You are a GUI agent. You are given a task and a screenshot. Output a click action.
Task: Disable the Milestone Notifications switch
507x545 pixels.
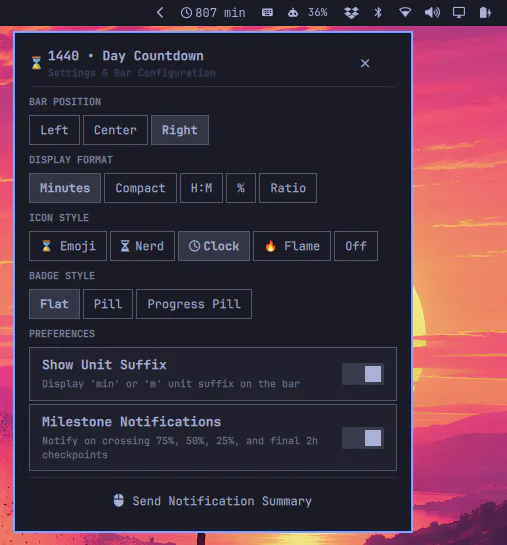pos(363,438)
